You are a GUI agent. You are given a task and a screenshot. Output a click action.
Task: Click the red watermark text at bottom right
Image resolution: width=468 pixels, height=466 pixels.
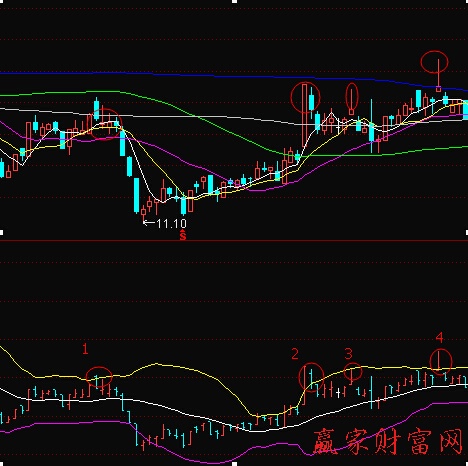coord(389,442)
